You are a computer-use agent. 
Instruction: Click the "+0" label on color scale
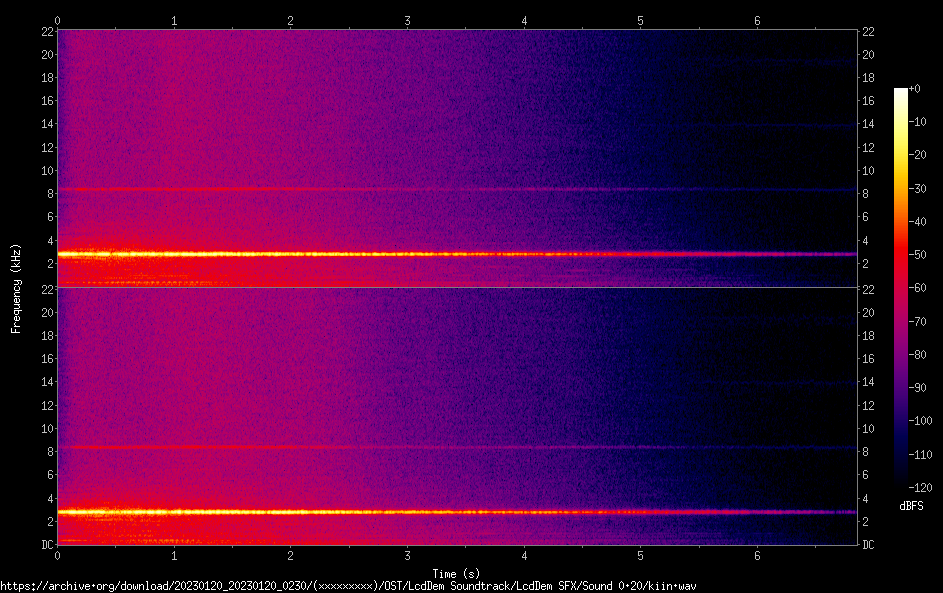[915, 89]
